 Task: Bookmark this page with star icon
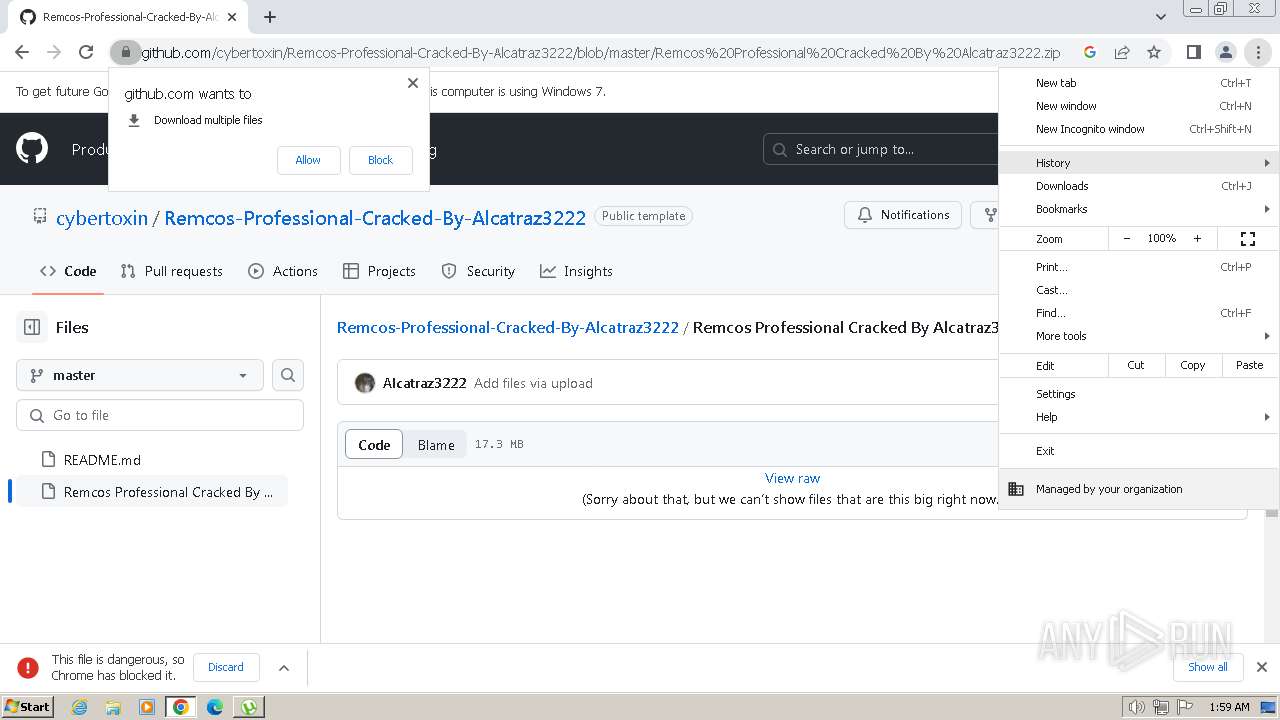click(x=1154, y=52)
